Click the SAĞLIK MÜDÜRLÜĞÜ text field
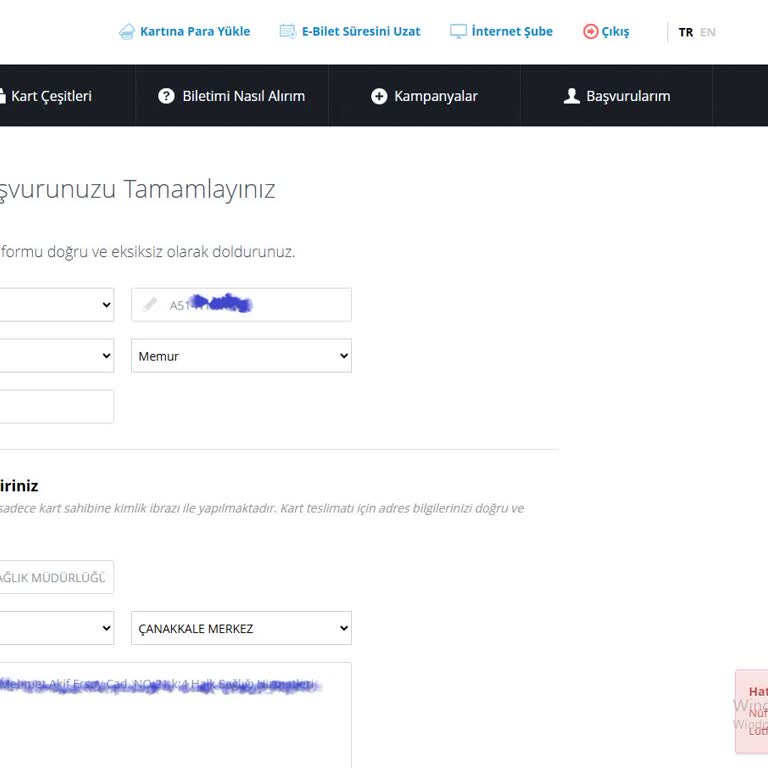 click(x=55, y=577)
